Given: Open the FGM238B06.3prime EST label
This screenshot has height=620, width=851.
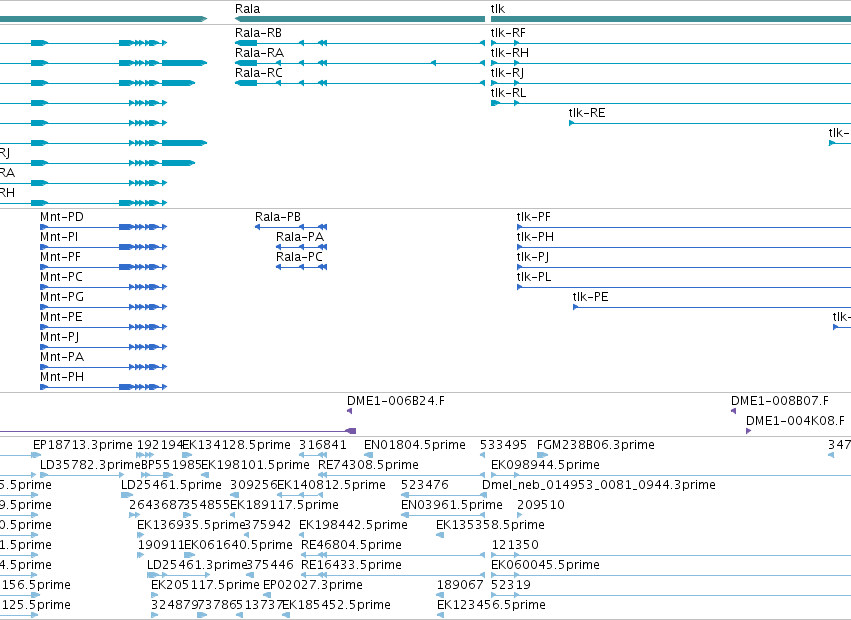Looking at the screenshot, I should click(x=595, y=445).
